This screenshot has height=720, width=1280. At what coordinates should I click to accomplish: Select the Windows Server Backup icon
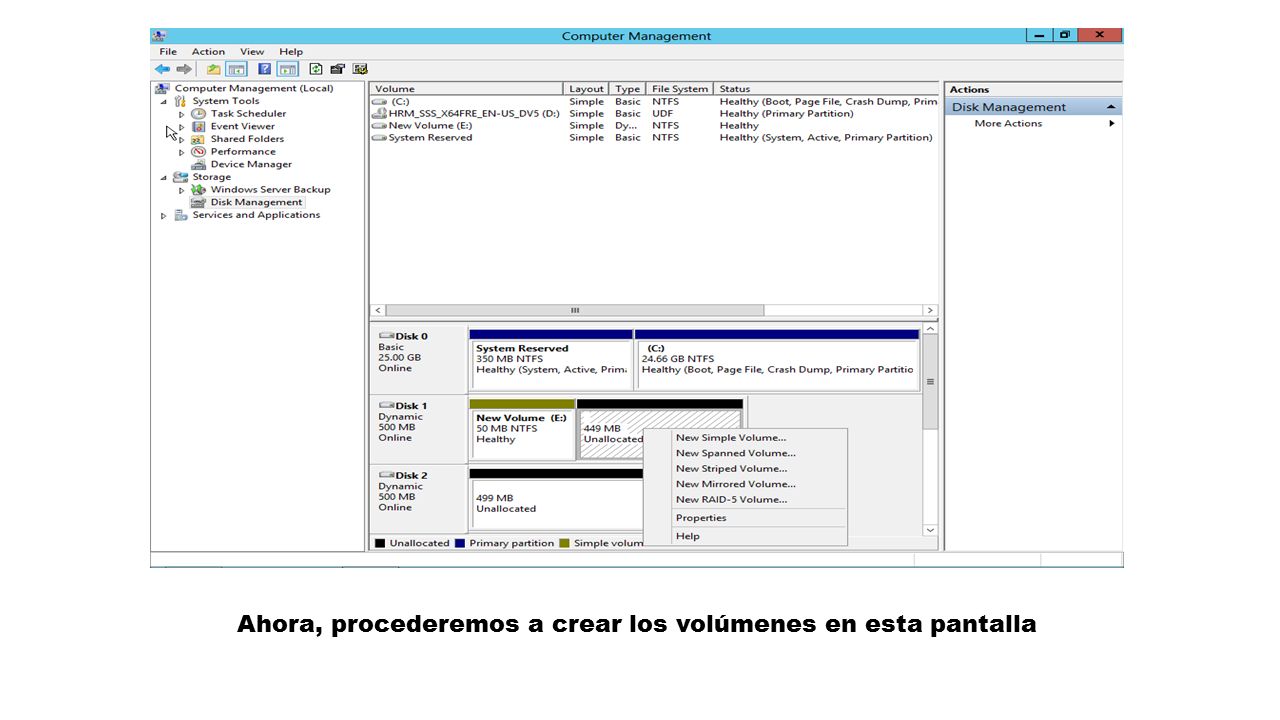[199, 190]
